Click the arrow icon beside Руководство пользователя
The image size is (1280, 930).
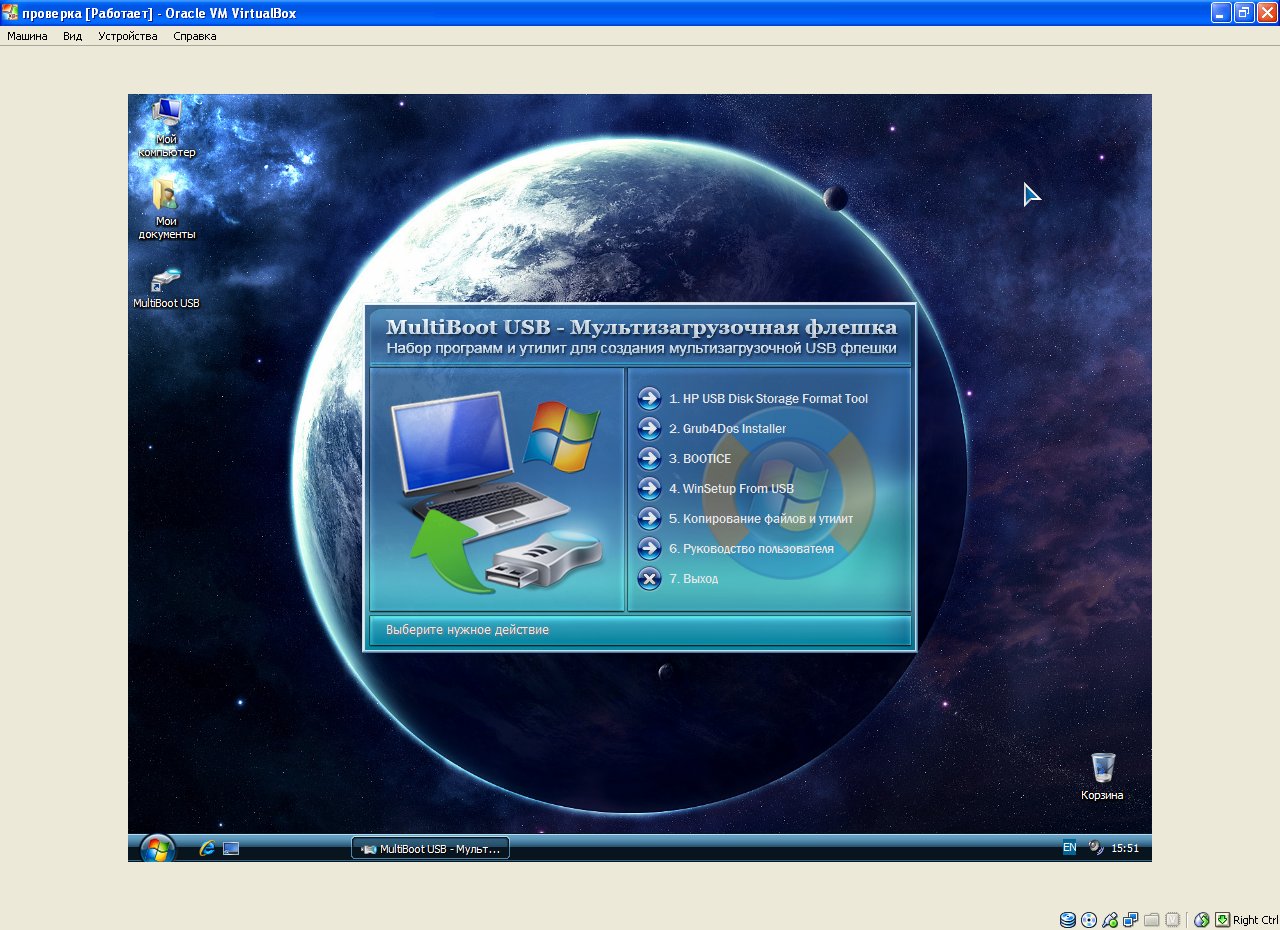click(649, 548)
